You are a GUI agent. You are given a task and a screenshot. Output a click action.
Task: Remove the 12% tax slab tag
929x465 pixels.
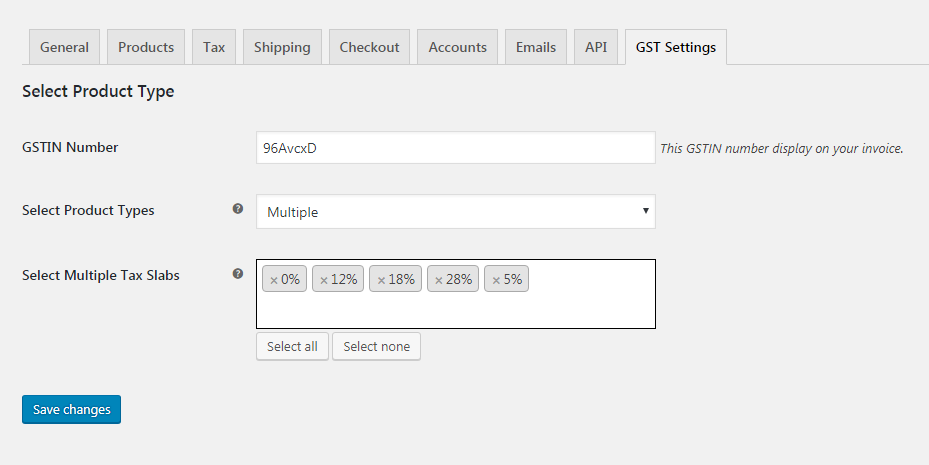[x=324, y=280]
